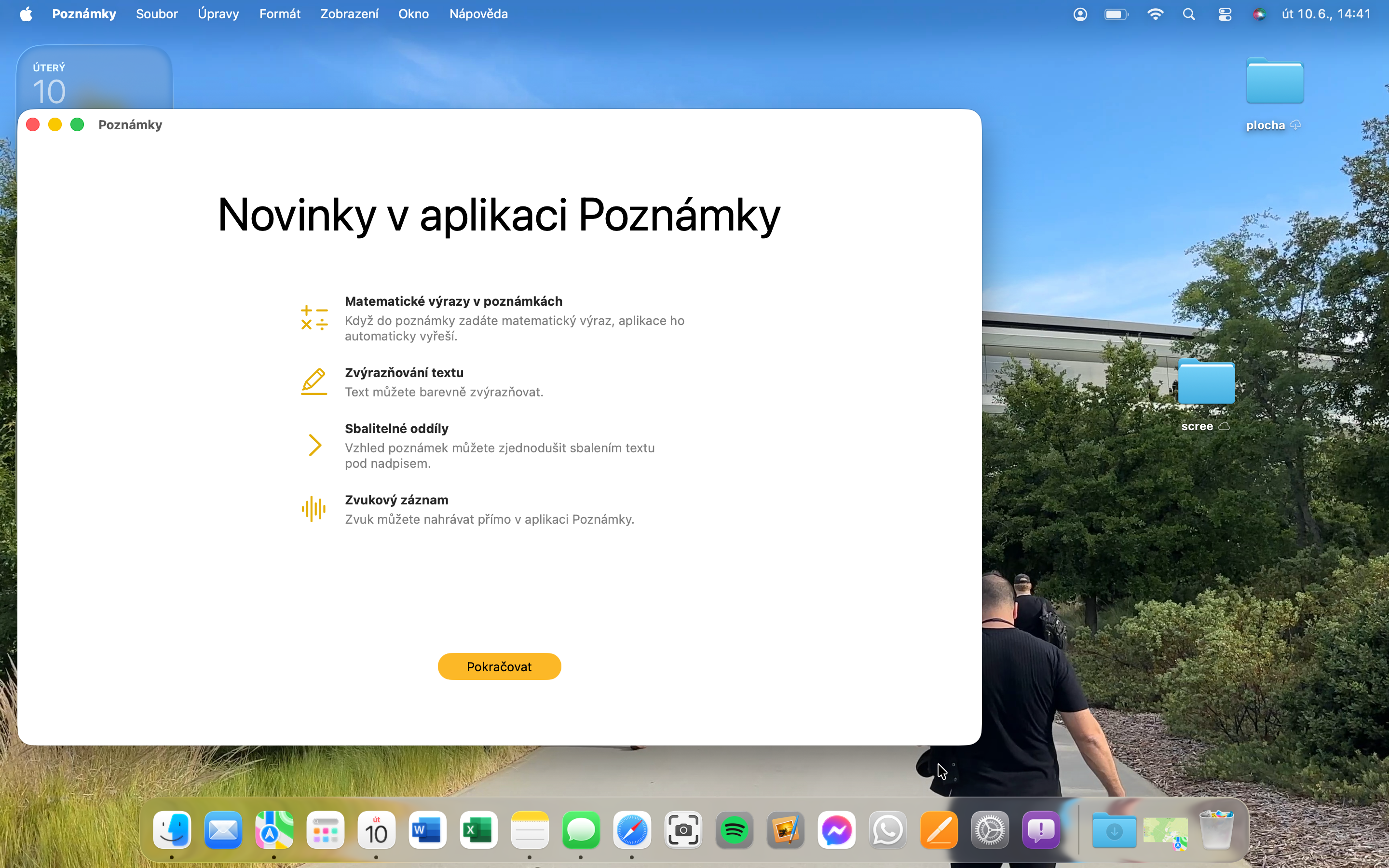Launch Safari from the Dock
Viewport: 1389px width, 868px height.
click(x=632, y=830)
